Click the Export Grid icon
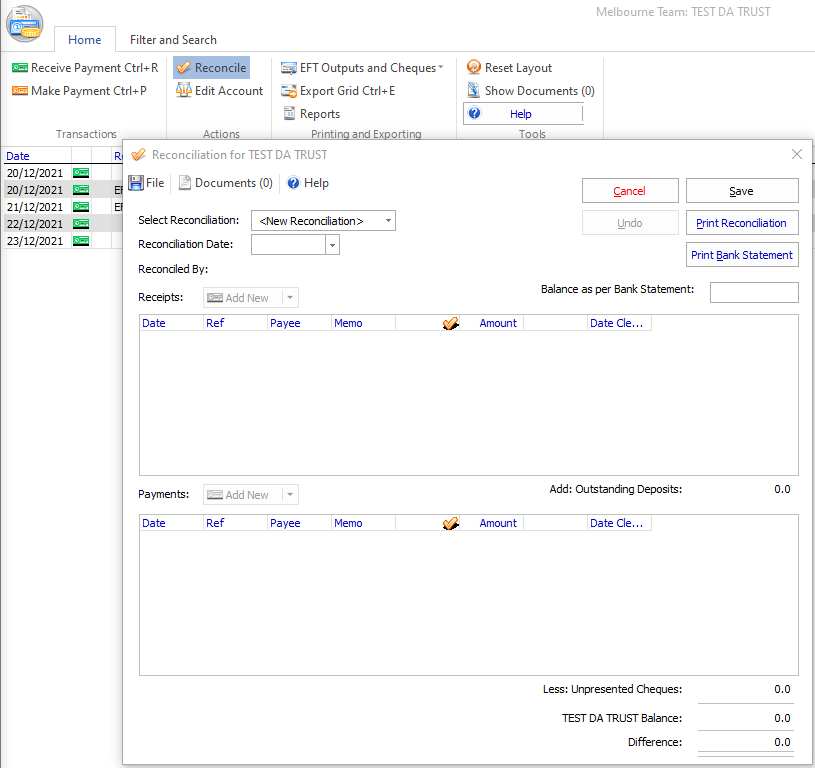Viewport: 815px width, 768px height. click(289, 91)
